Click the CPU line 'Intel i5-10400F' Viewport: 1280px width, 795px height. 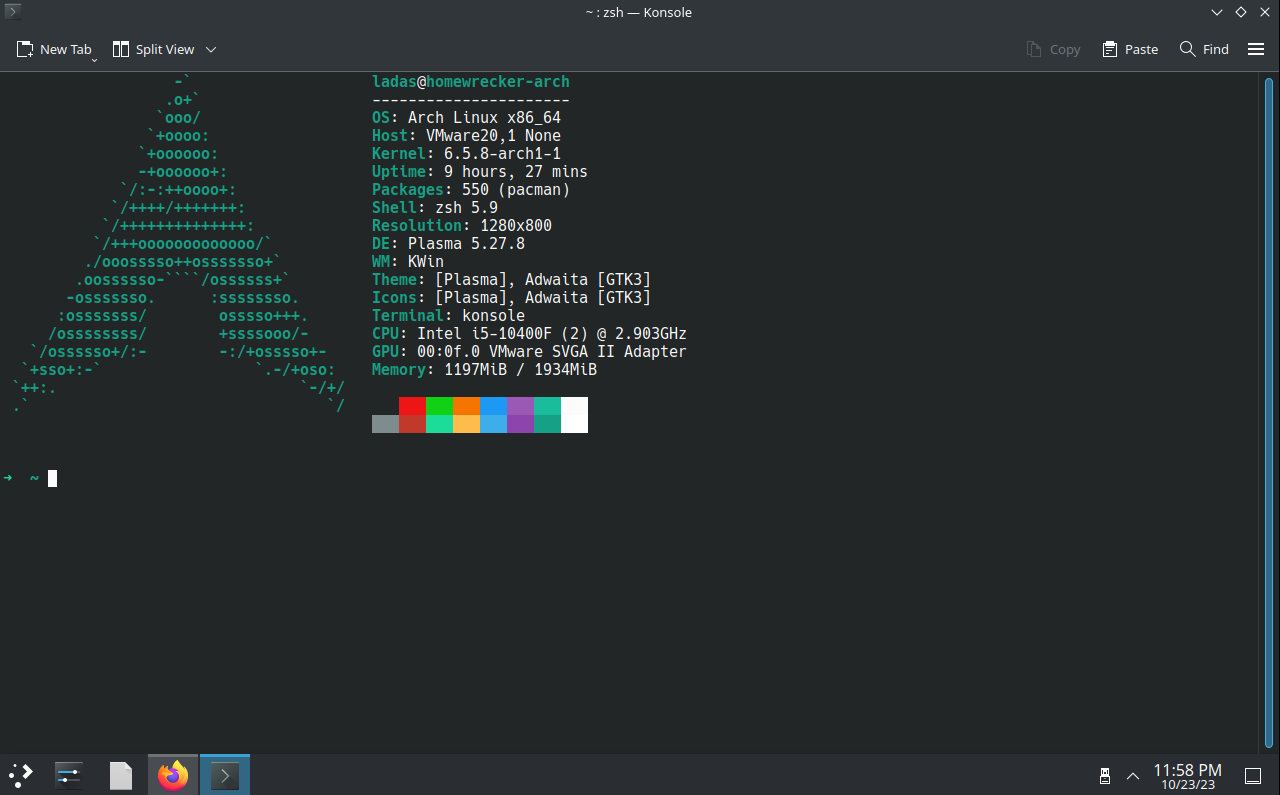click(x=484, y=334)
